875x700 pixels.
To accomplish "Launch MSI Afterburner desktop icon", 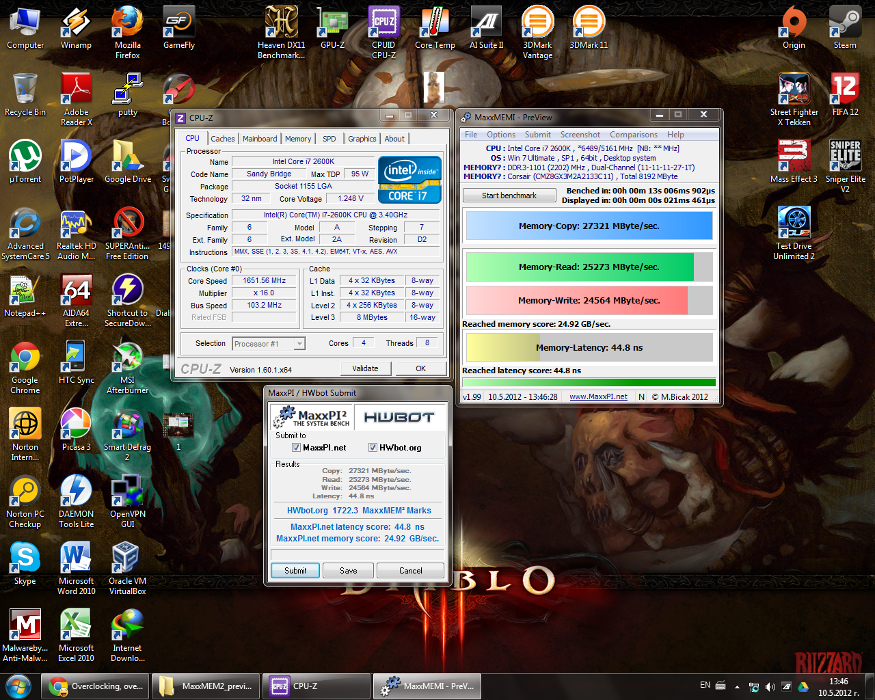I will tap(127, 367).
